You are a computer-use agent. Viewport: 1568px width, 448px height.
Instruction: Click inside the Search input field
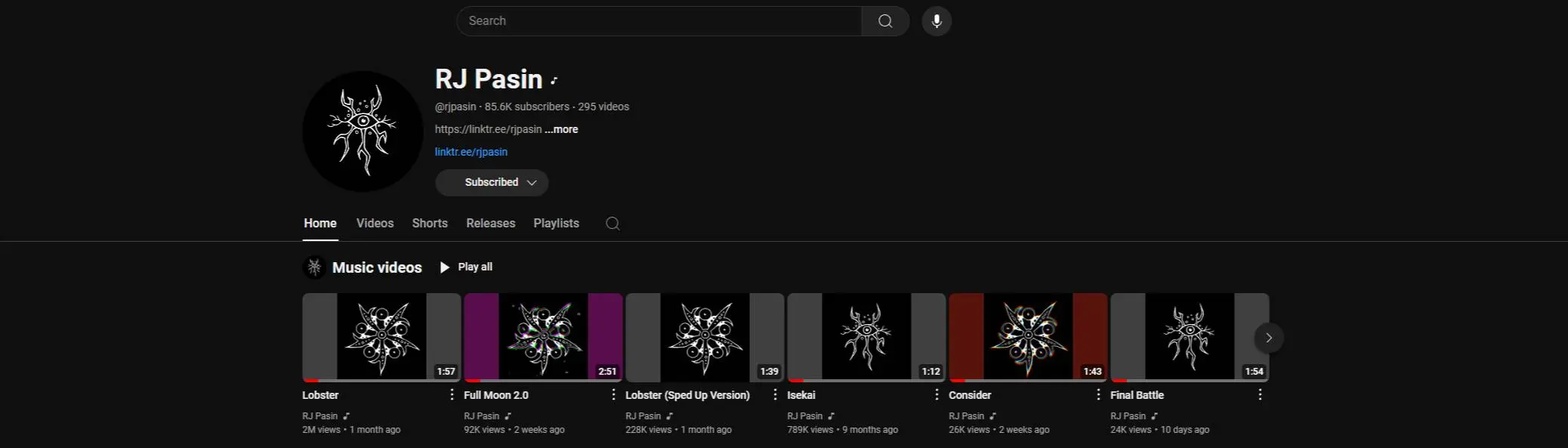[659, 21]
